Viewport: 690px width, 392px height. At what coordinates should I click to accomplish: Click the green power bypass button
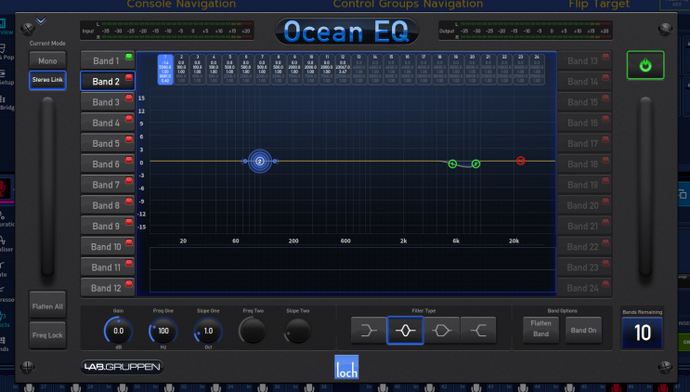pyautogui.click(x=645, y=65)
